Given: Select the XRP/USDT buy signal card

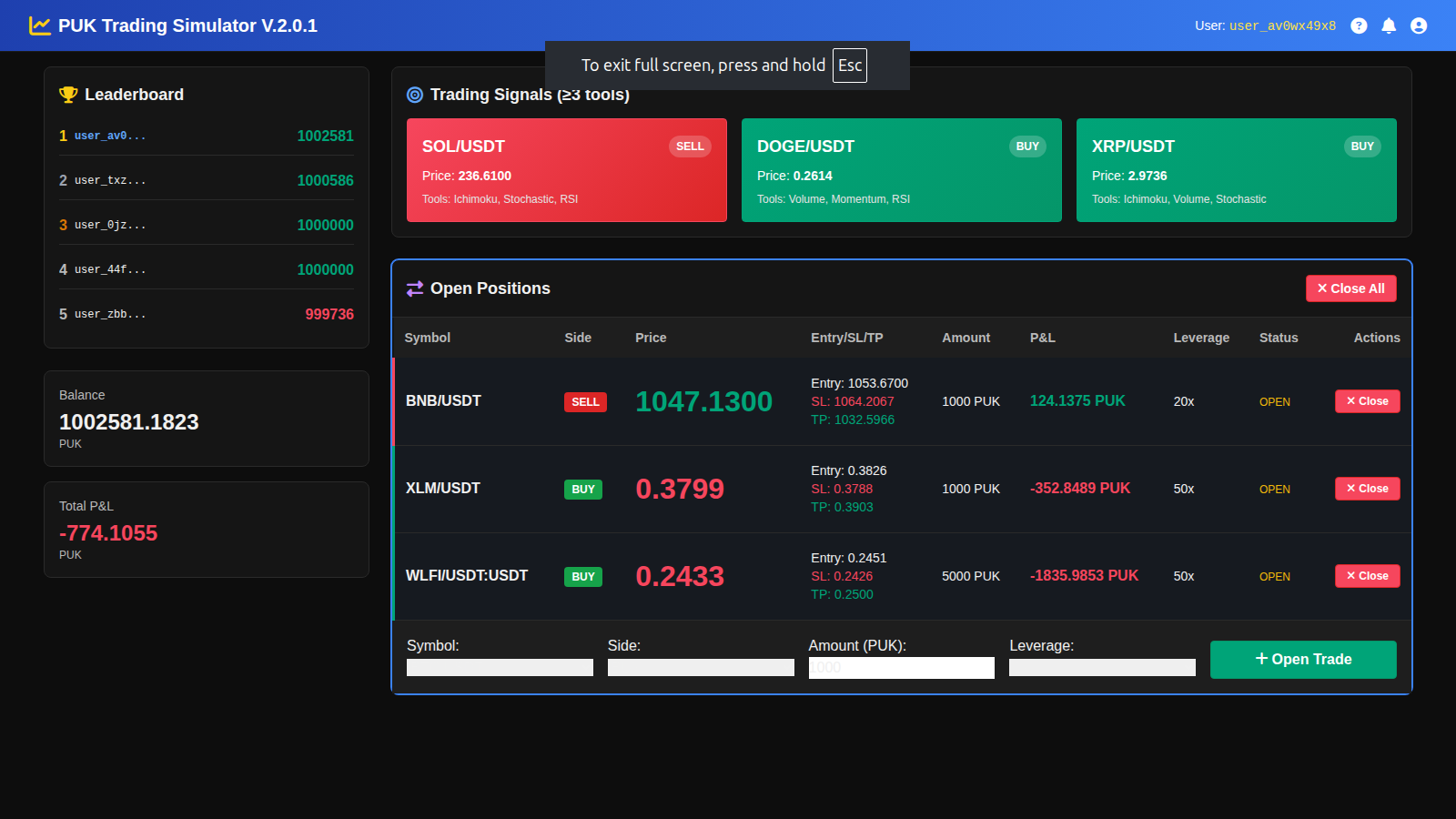Looking at the screenshot, I should point(1236,170).
